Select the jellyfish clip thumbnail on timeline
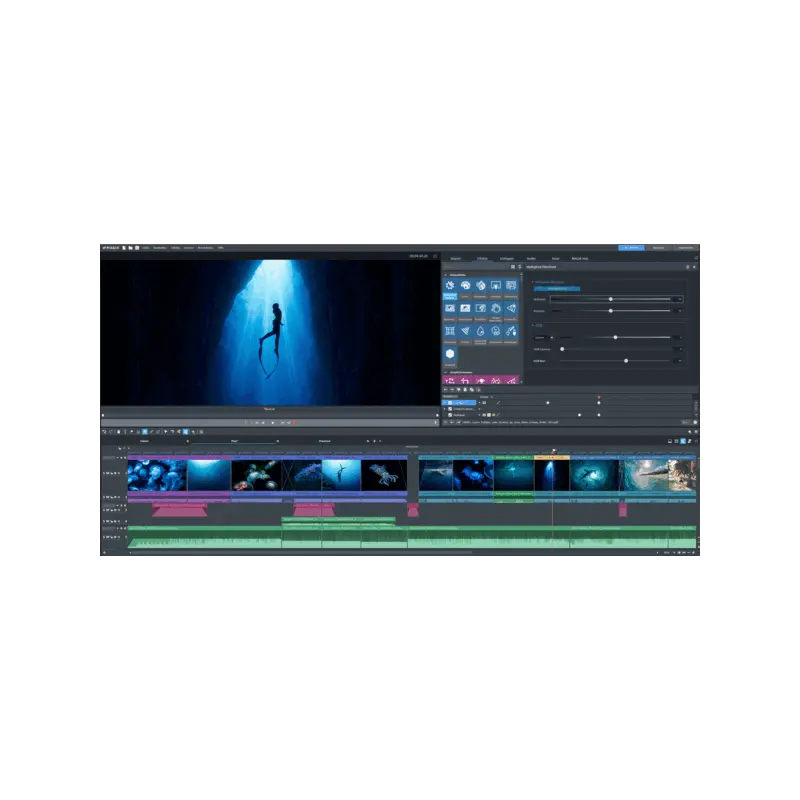Image resolution: width=800 pixels, height=800 pixels. pos(158,476)
